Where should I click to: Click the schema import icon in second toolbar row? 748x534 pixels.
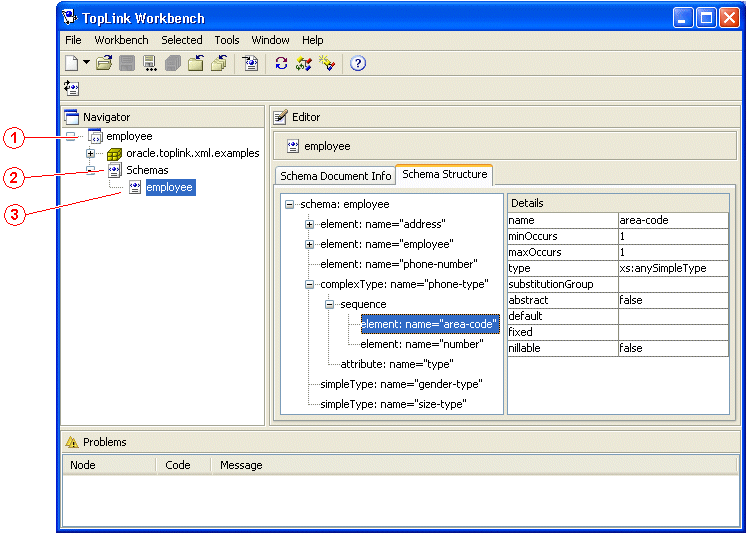tap(71, 89)
